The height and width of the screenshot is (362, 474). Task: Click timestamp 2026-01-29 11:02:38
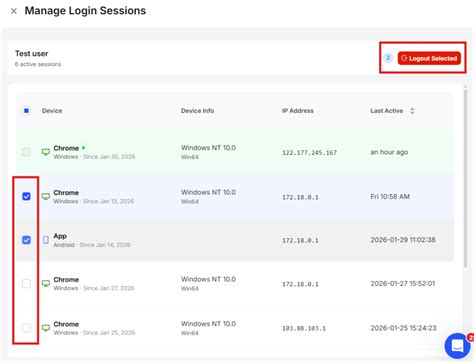click(403, 240)
